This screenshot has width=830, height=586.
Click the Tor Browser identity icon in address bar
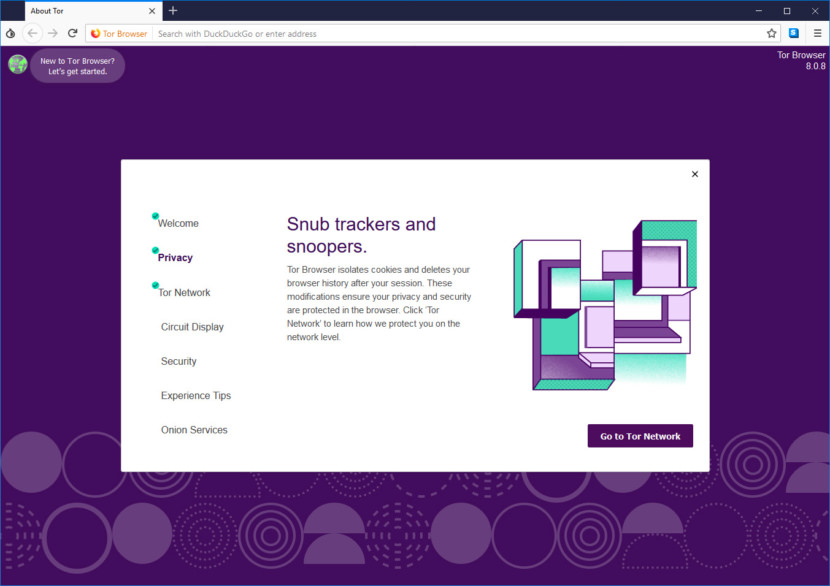(x=119, y=33)
